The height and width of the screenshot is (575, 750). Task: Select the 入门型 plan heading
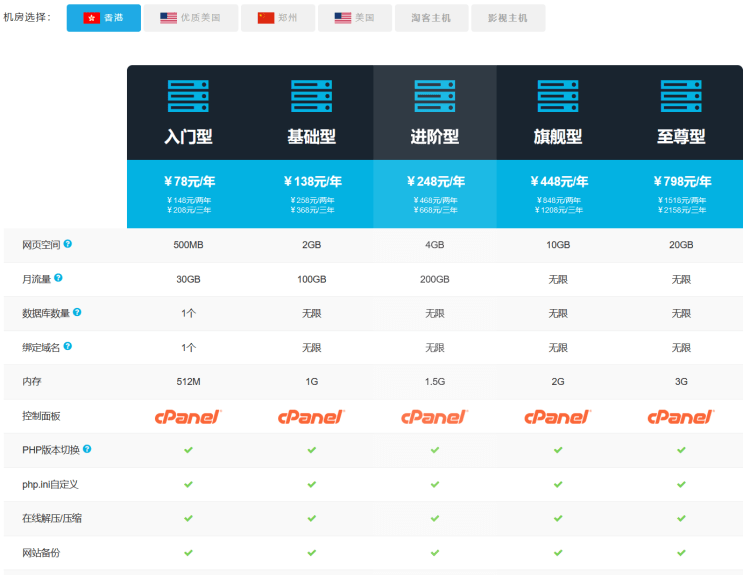click(188, 137)
